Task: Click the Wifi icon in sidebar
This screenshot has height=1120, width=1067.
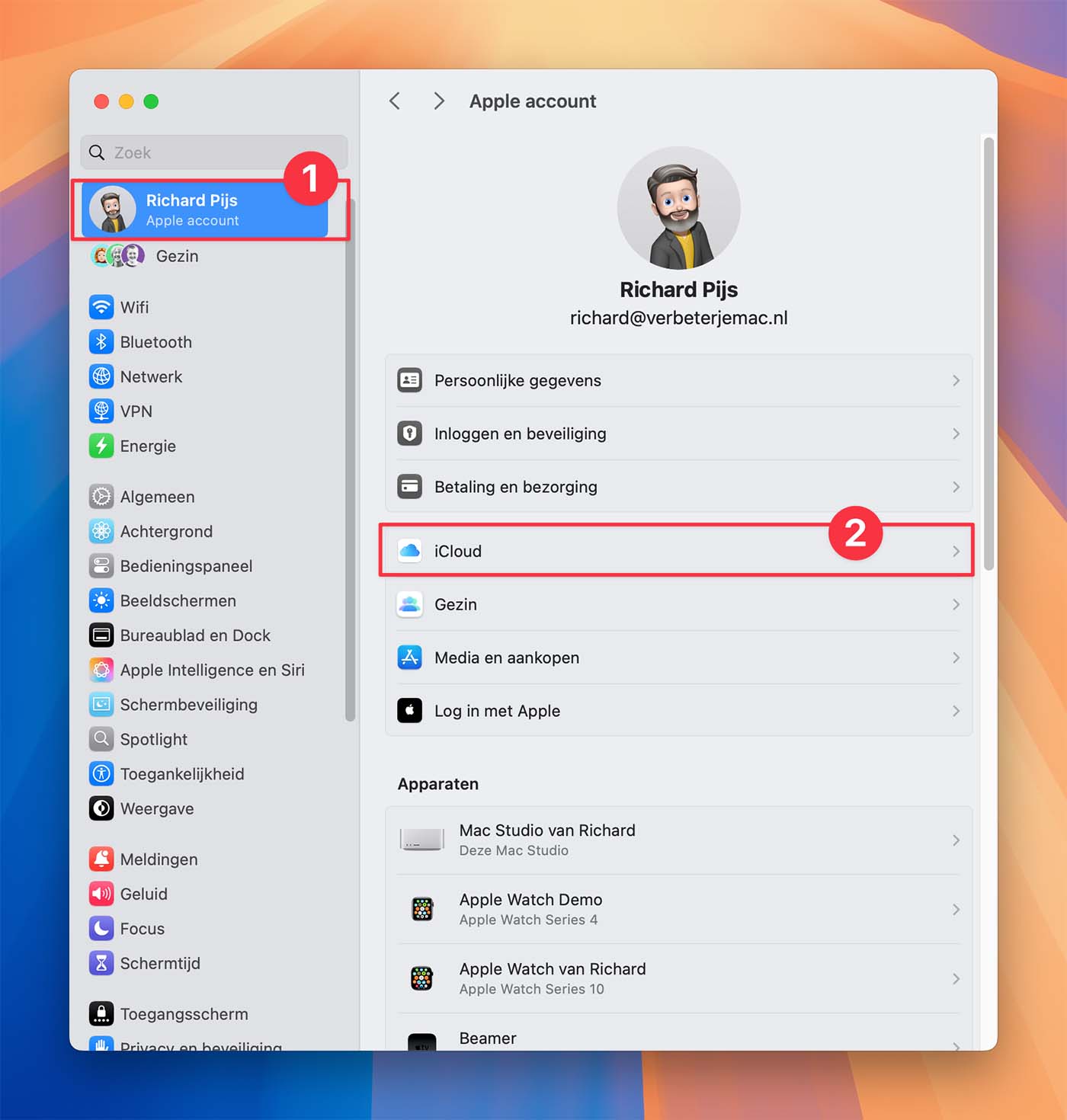Action: 101,307
